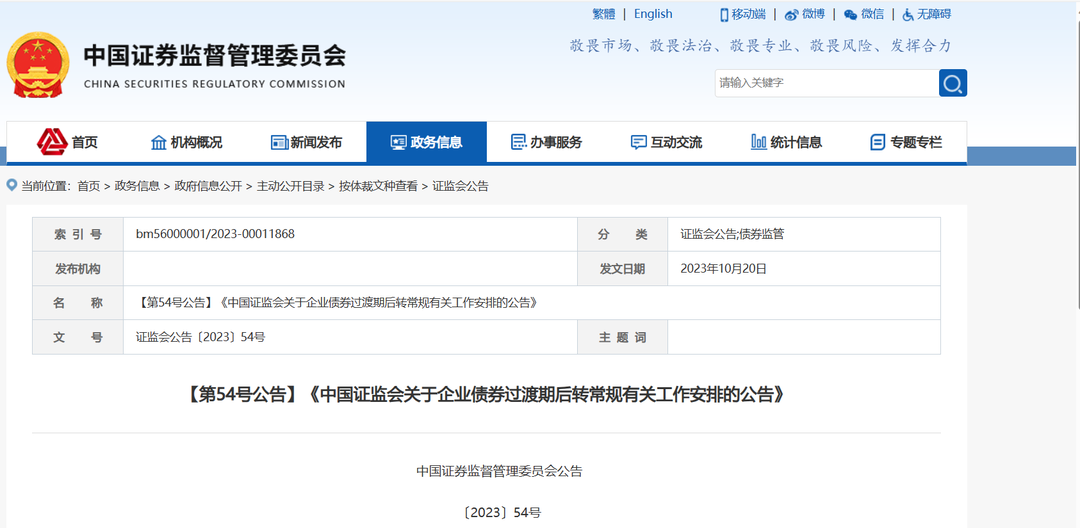Click the form icon beside 办事服务
The width and height of the screenshot is (1080, 528).
[519, 142]
